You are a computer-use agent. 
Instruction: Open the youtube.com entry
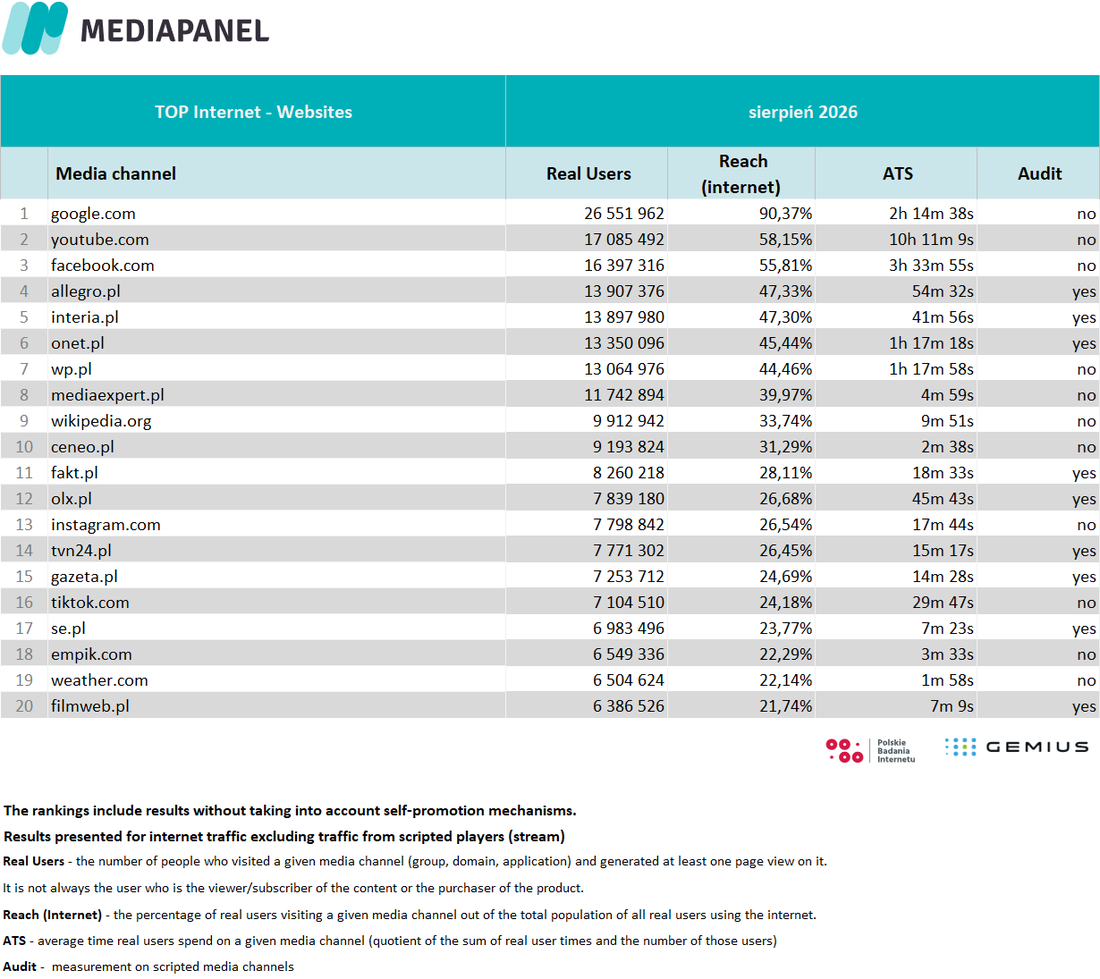point(100,240)
